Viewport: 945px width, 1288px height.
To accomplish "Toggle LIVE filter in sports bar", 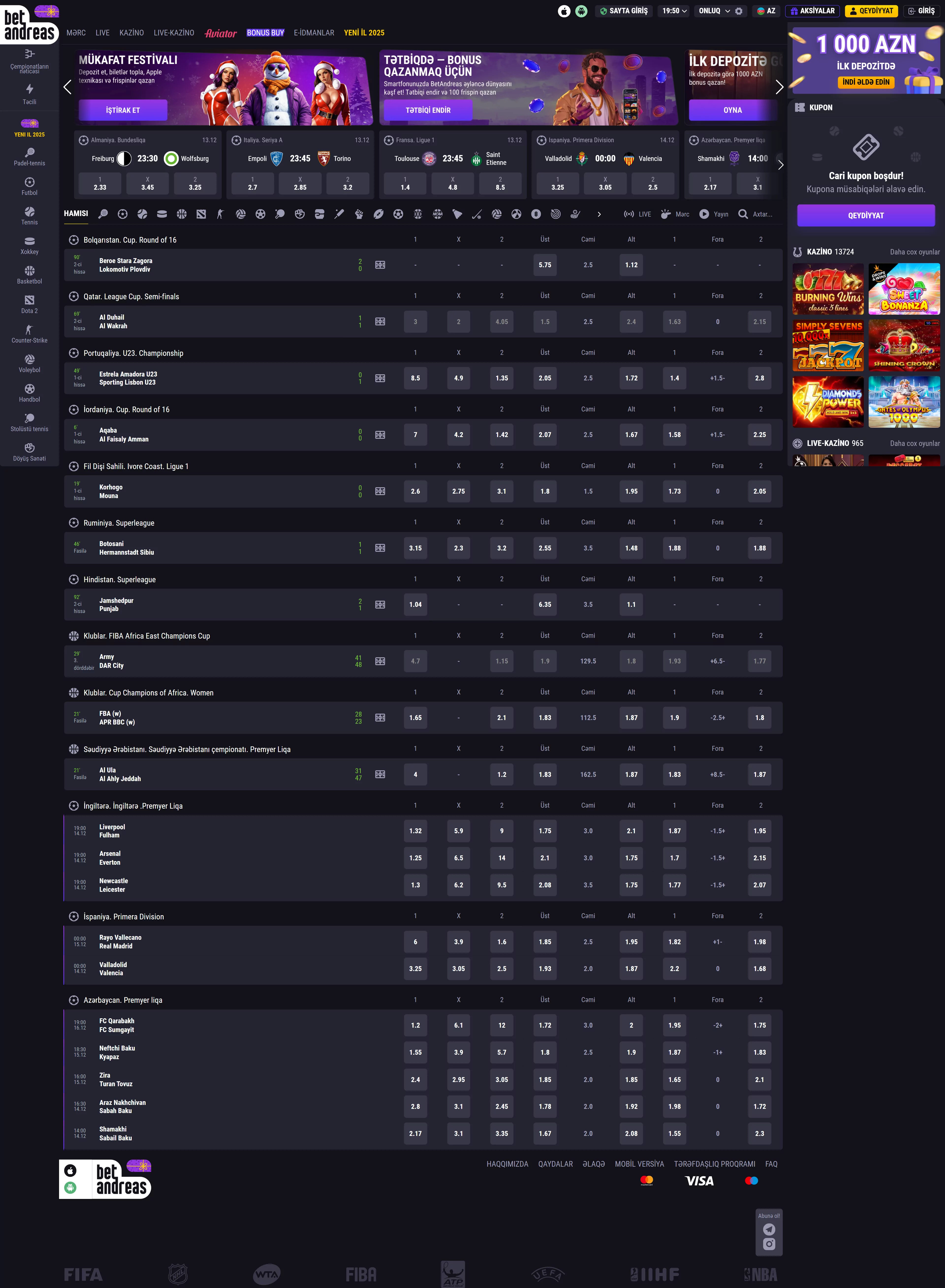I will [x=637, y=214].
